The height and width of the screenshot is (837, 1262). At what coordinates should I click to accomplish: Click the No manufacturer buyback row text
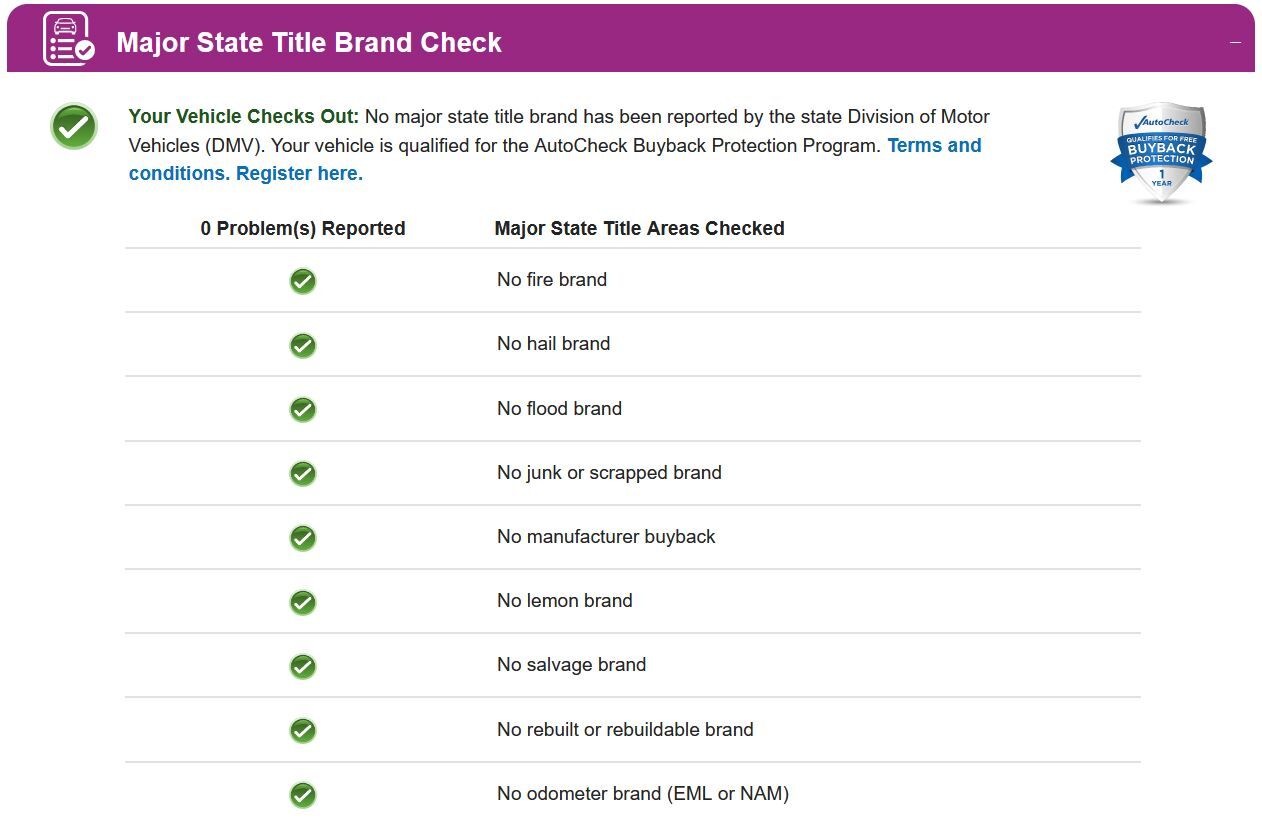[x=606, y=537]
